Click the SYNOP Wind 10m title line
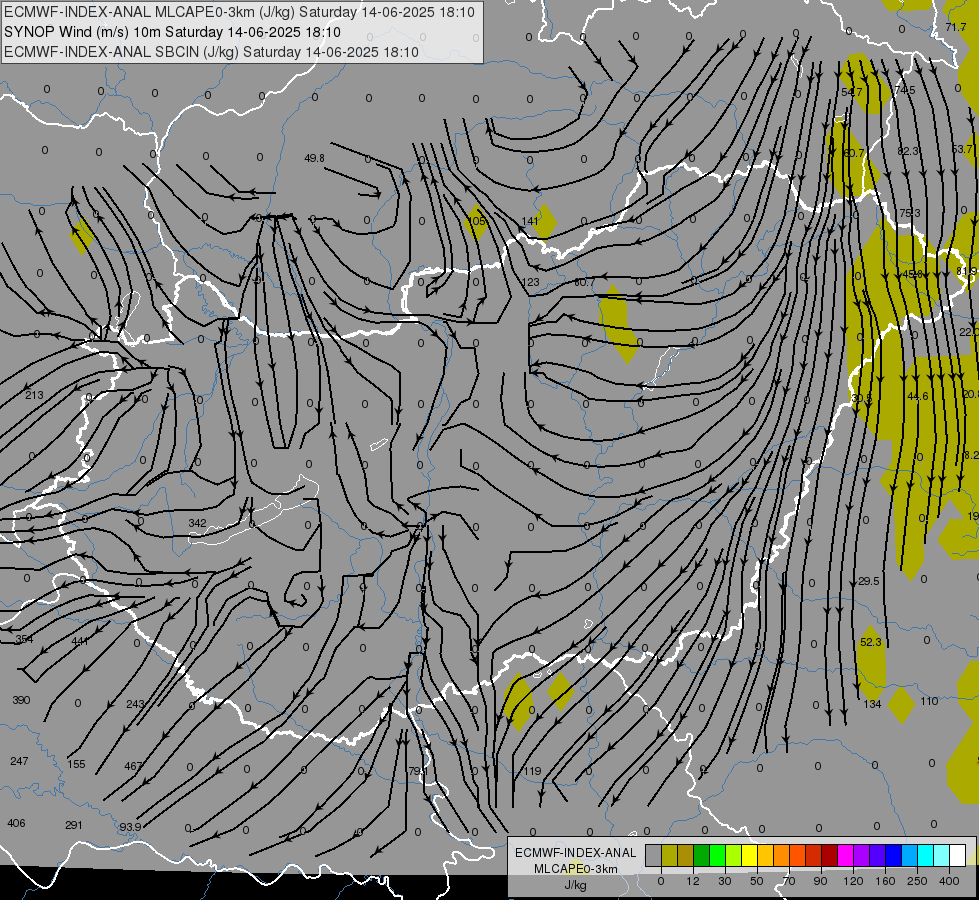Viewport: 979px width, 900px height. click(172, 32)
